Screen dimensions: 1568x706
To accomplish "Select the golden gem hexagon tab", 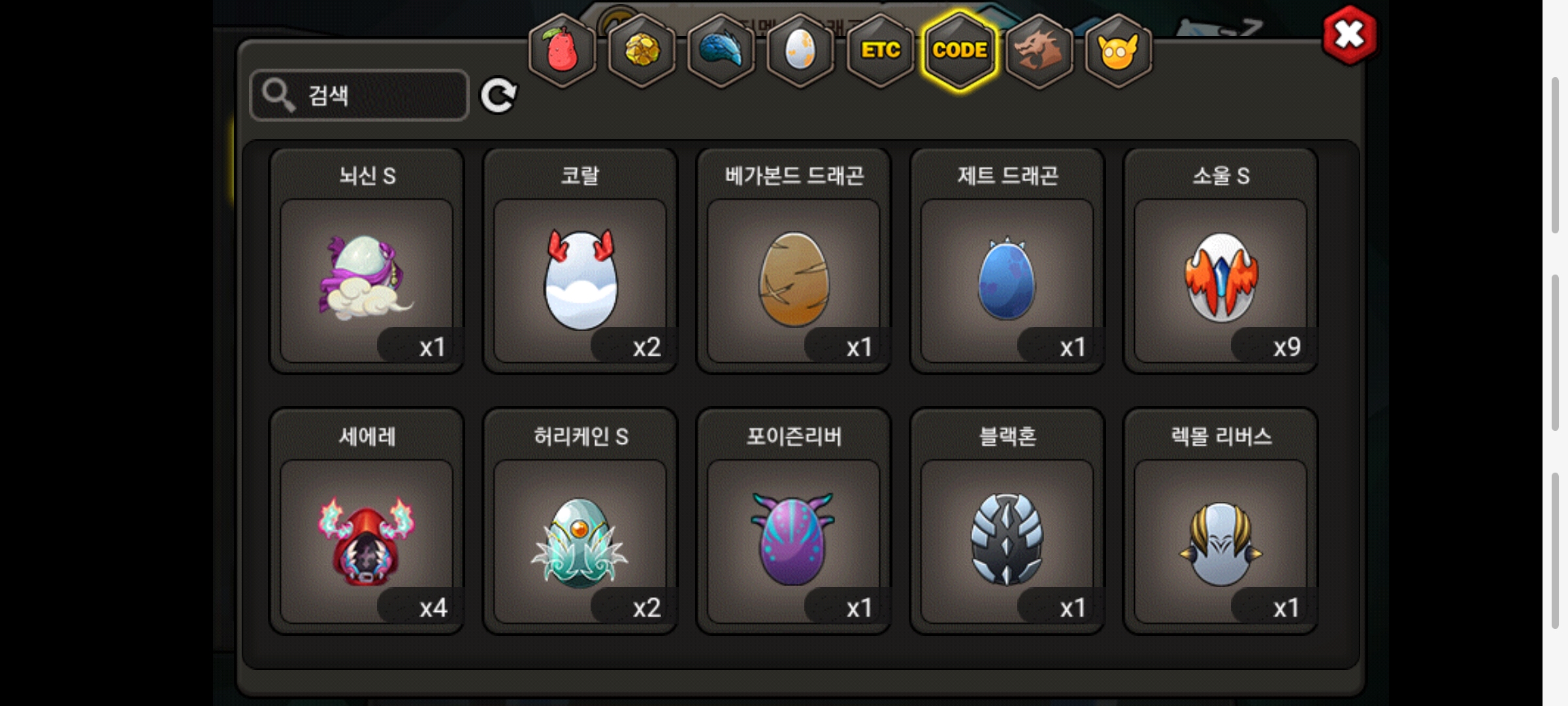I will point(642,50).
